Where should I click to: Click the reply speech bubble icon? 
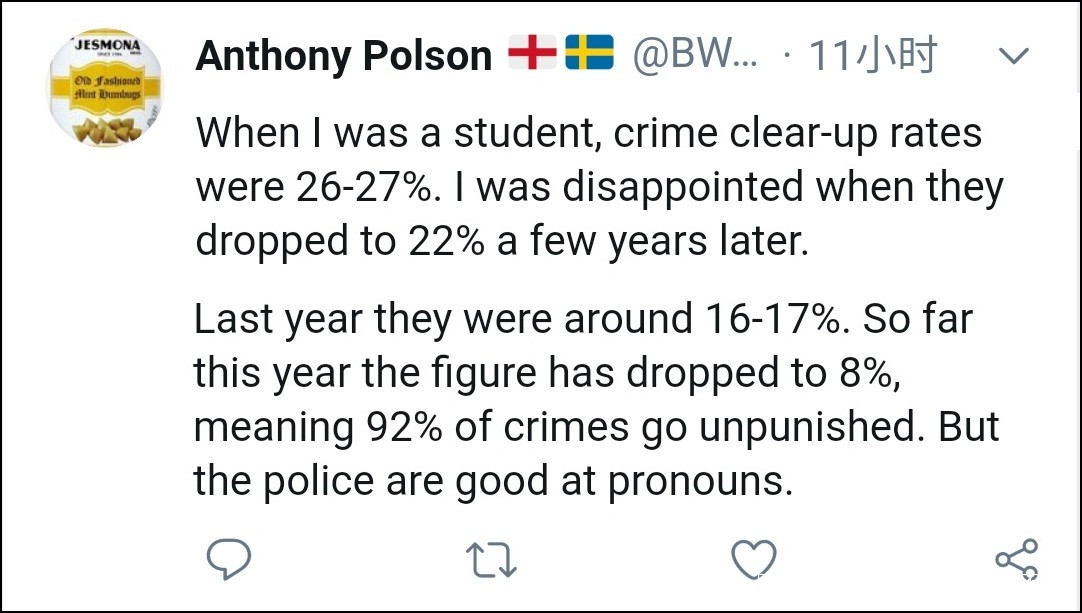(228, 559)
